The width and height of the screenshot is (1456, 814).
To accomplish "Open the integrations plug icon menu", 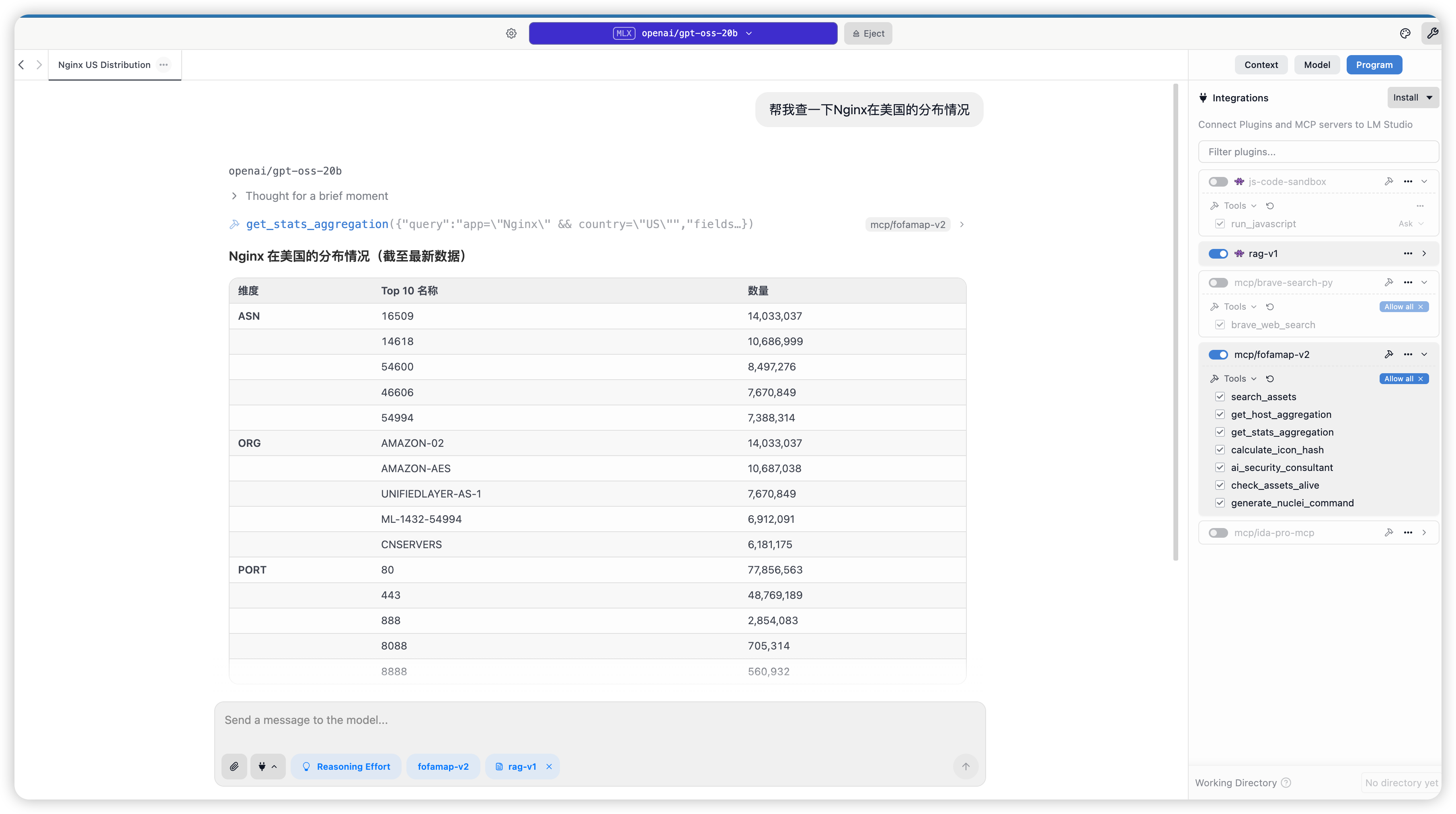I will pos(267,767).
